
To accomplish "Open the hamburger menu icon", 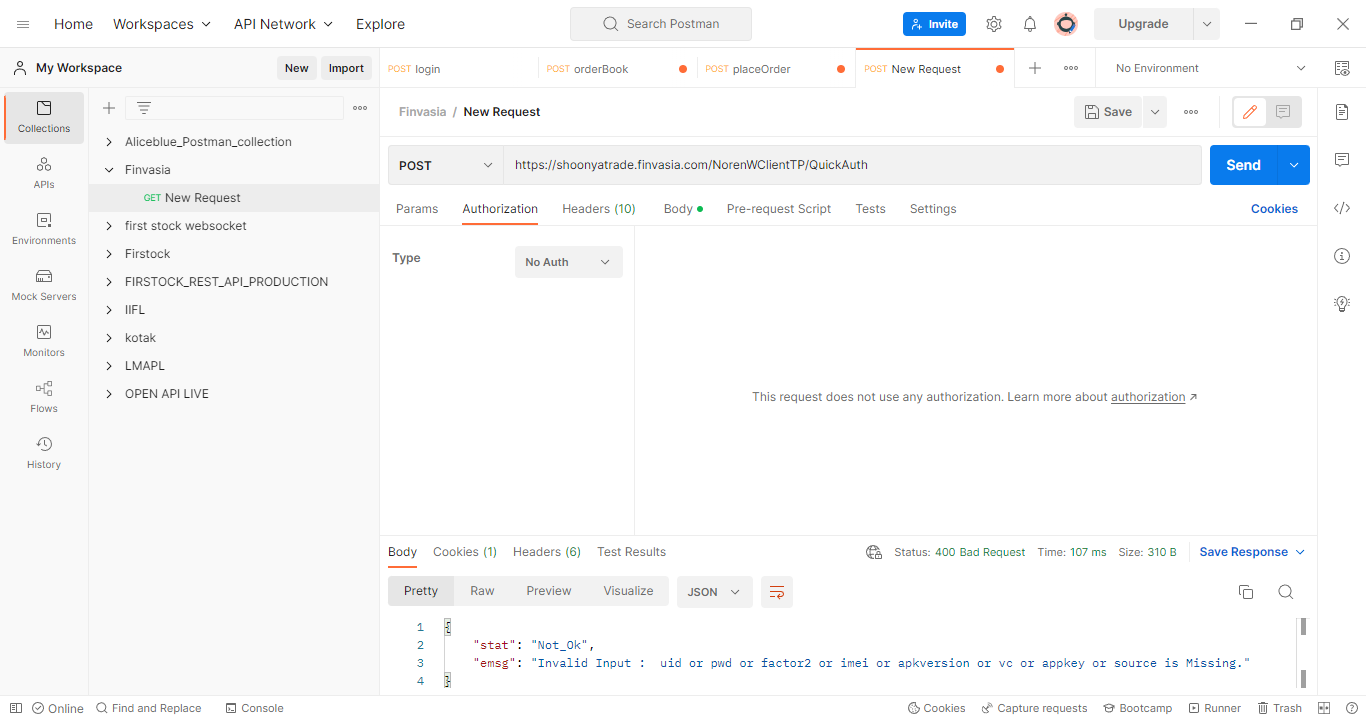I will [23, 24].
